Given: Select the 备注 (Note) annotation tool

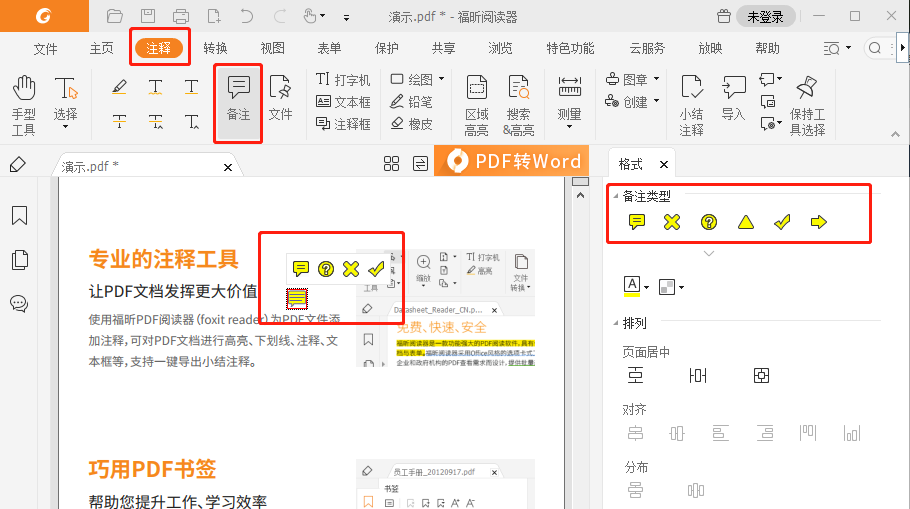Looking at the screenshot, I should [x=238, y=101].
